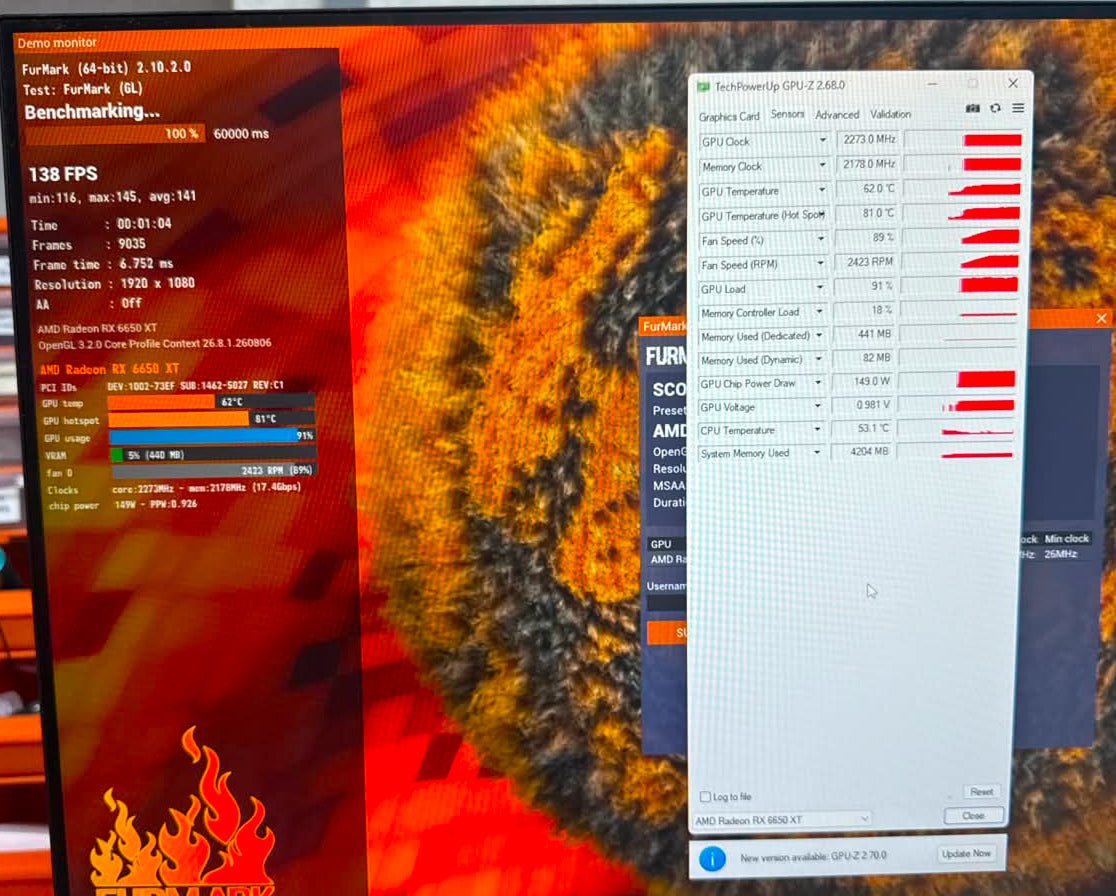Expand the System Memory Used dropdown
Image resolution: width=1116 pixels, height=896 pixels.
pyautogui.click(x=817, y=452)
